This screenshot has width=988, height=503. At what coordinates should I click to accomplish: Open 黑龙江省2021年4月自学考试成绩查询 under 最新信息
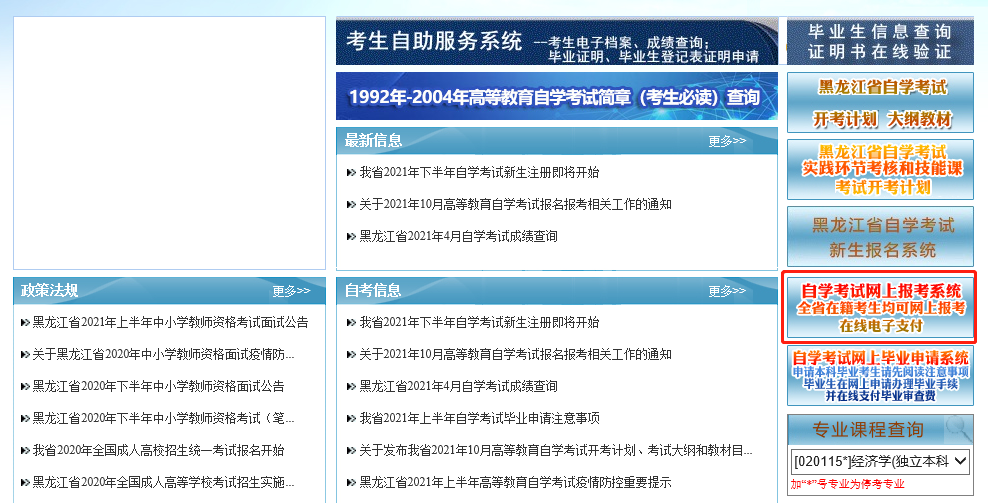pyautogui.click(x=458, y=237)
